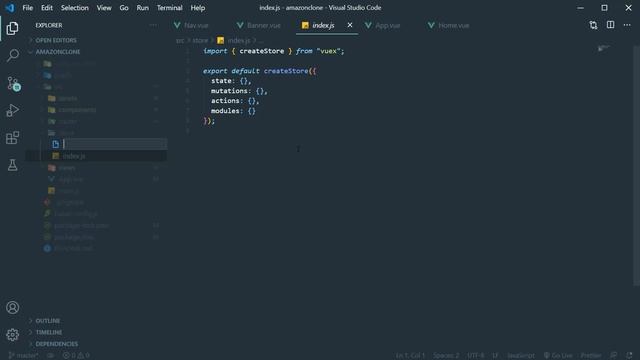
Task: Open the Explorer view icon
Action: 12,28
